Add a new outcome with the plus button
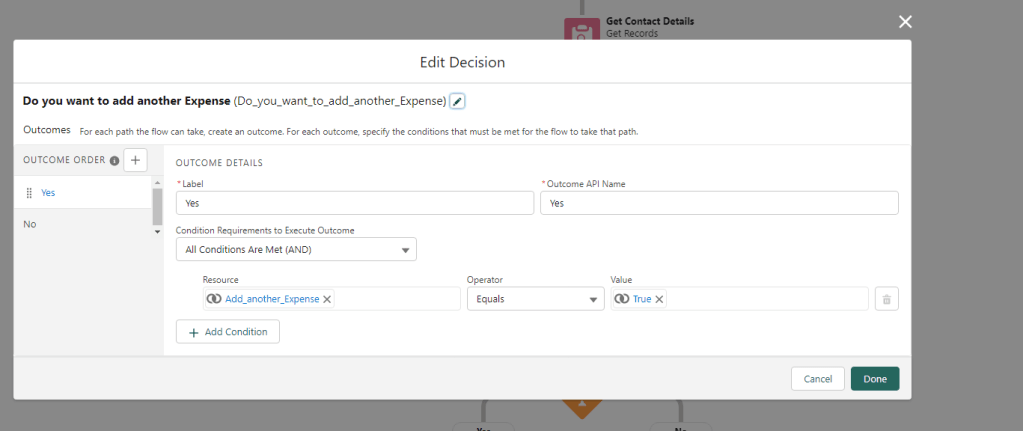This screenshot has height=431, width=1023. click(135, 160)
